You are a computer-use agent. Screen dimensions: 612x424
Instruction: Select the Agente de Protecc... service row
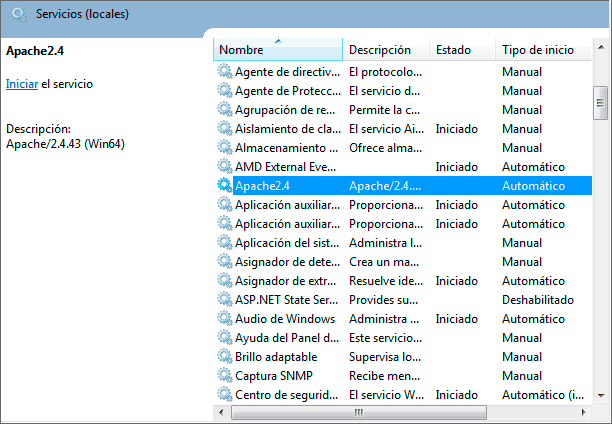pos(402,91)
